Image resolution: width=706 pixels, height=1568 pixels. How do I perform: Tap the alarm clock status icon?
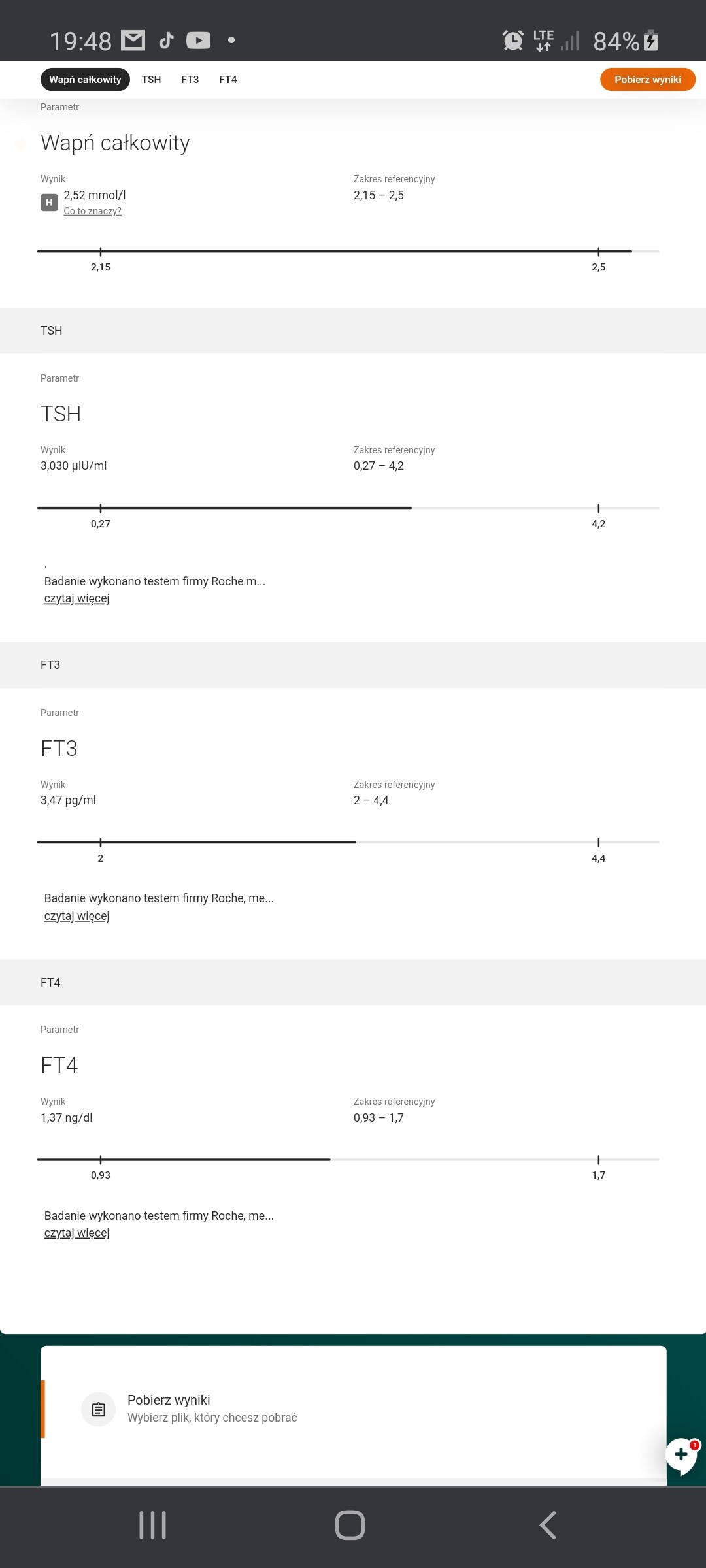pos(513,41)
